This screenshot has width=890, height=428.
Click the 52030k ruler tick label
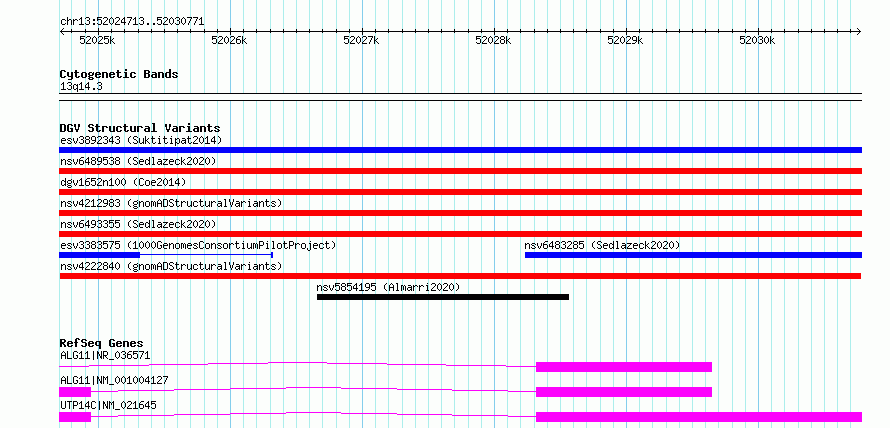757,40
